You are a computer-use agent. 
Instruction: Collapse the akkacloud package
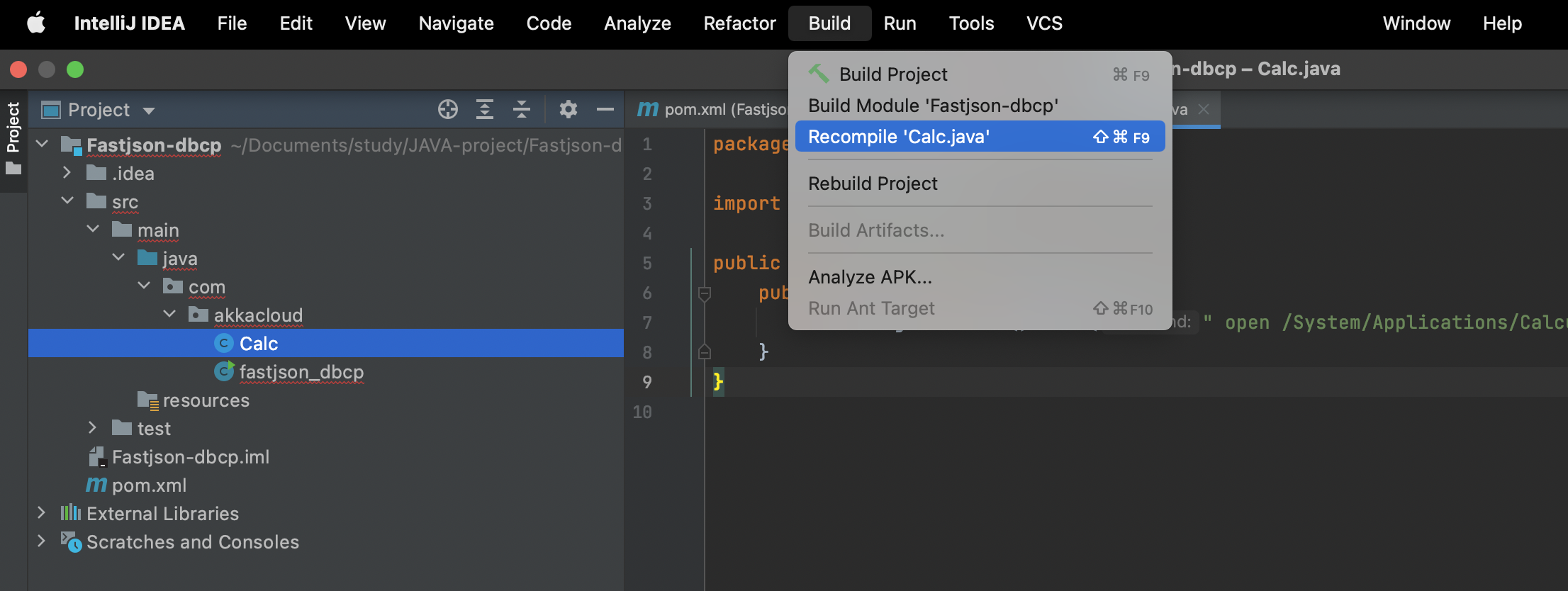pyautogui.click(x=169, y=314)
